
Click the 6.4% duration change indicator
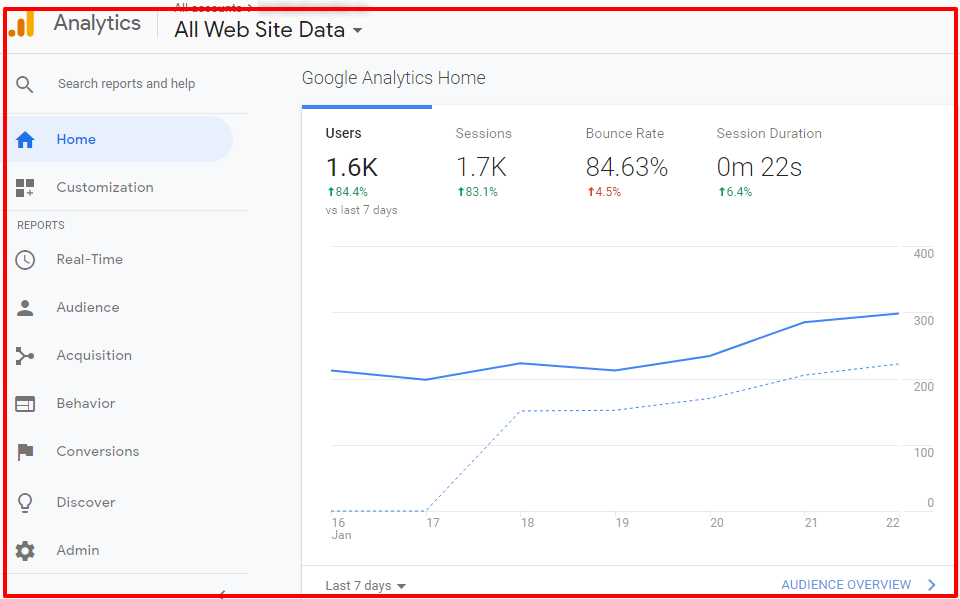(735, 192)
